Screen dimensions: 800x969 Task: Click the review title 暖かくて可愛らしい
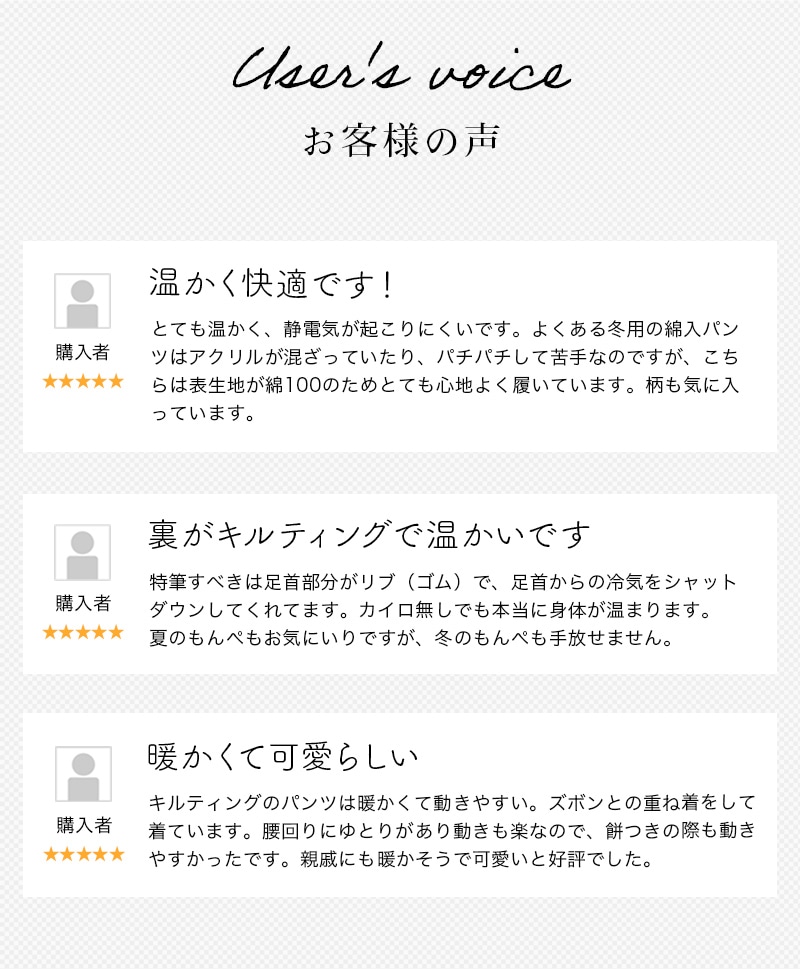(x=282, y=757)
